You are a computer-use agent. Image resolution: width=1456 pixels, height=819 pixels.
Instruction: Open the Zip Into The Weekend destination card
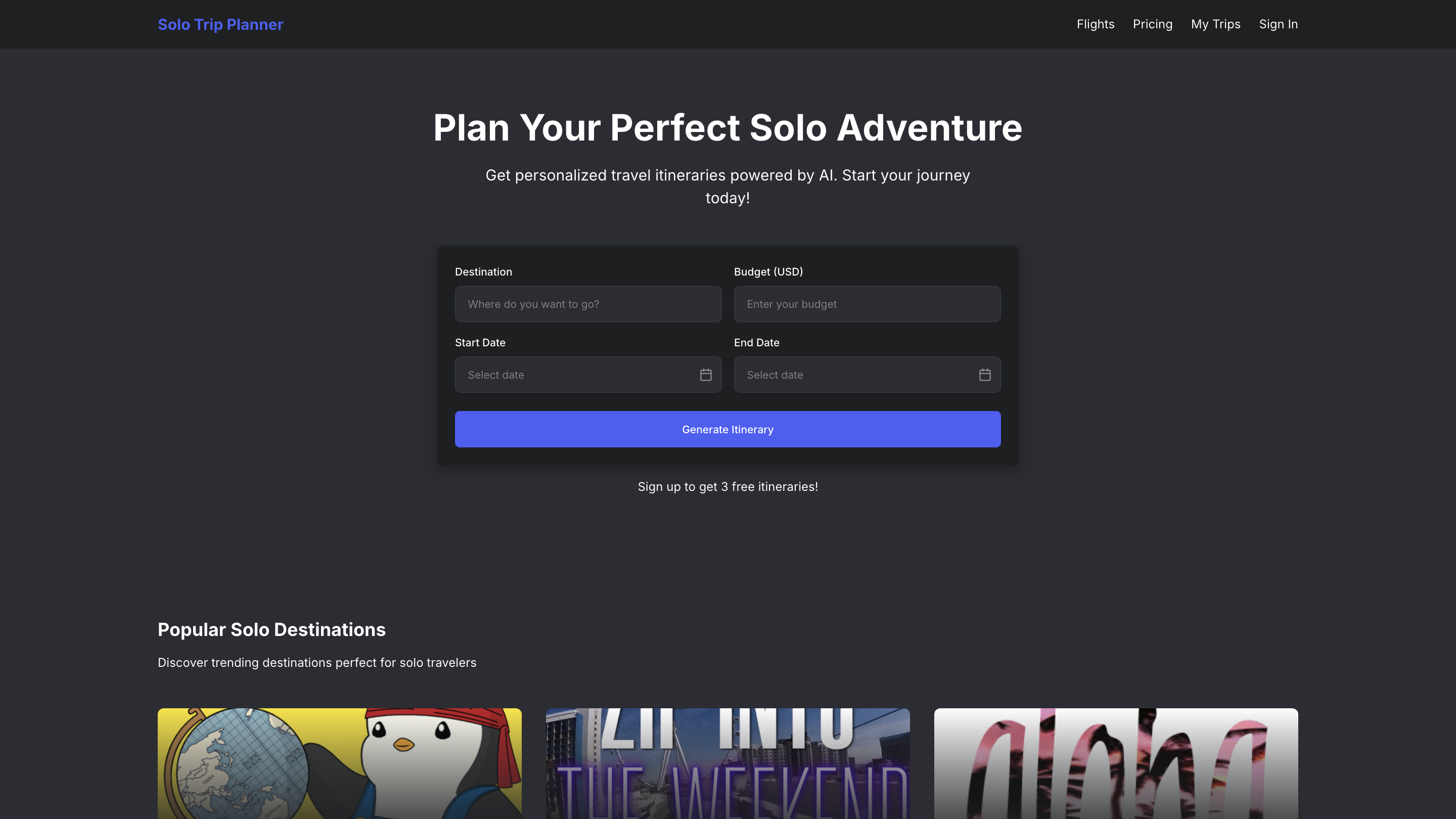727,763
